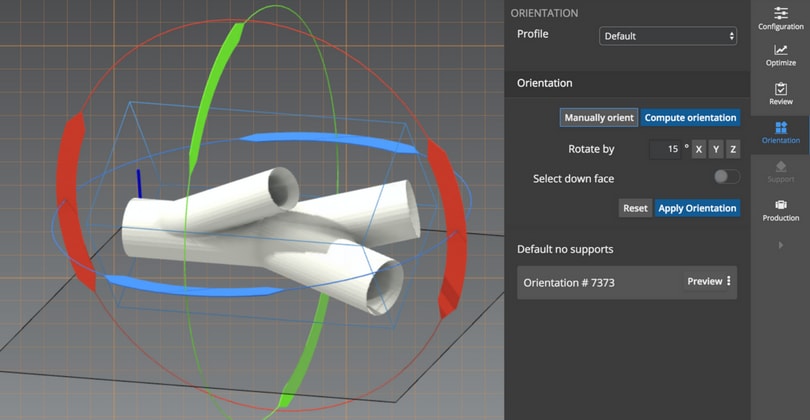Select the Orientation # 7373 row text

(569, 283)
